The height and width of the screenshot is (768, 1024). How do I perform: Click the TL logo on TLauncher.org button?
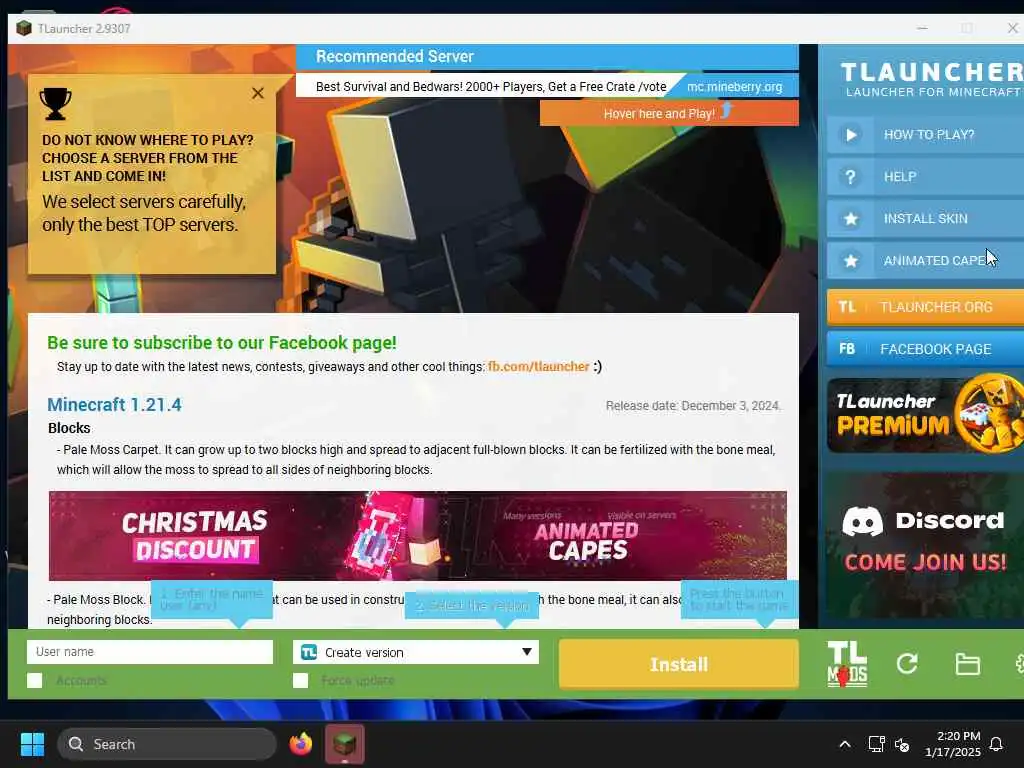point(847,307)
